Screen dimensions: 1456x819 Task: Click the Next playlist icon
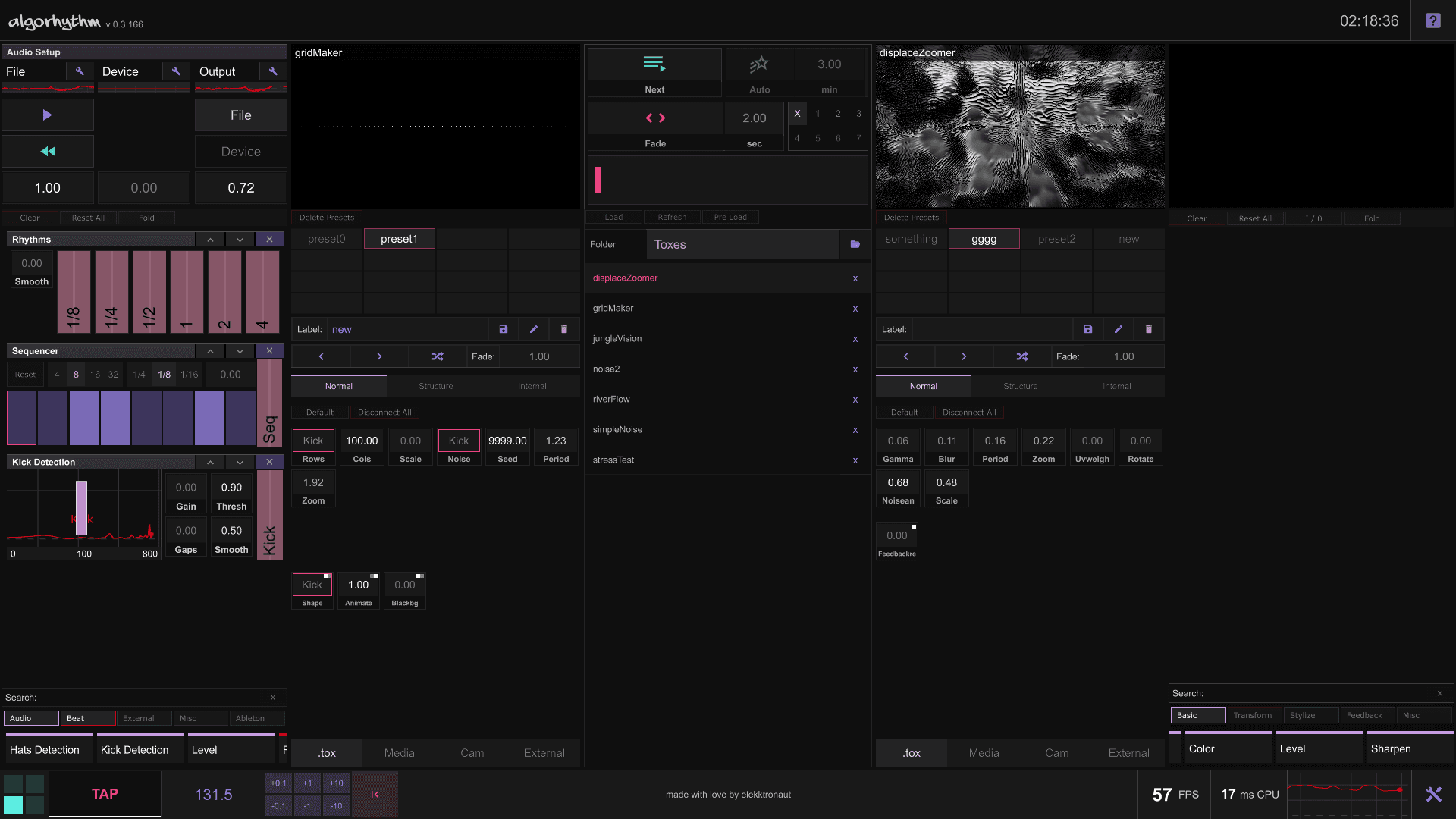pyautogui.click(x=654, y=64)
